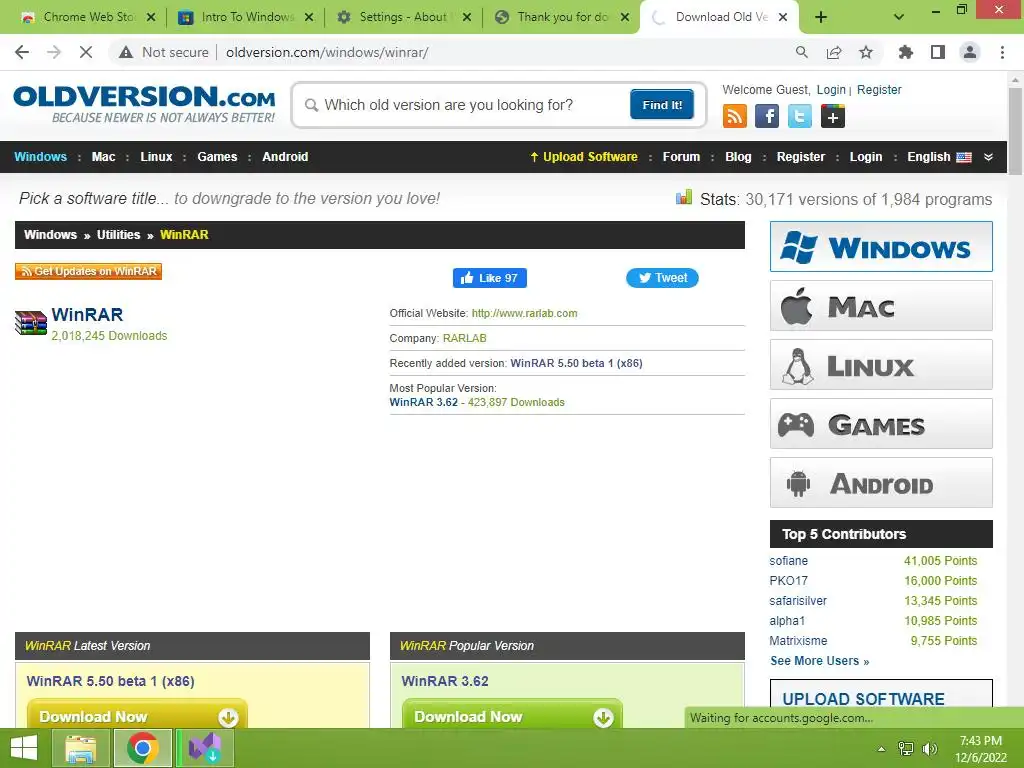The height and width of the screenshot is (768, 1024).
Task: Switch to the Settings - About tab
Action: point(403,17)
